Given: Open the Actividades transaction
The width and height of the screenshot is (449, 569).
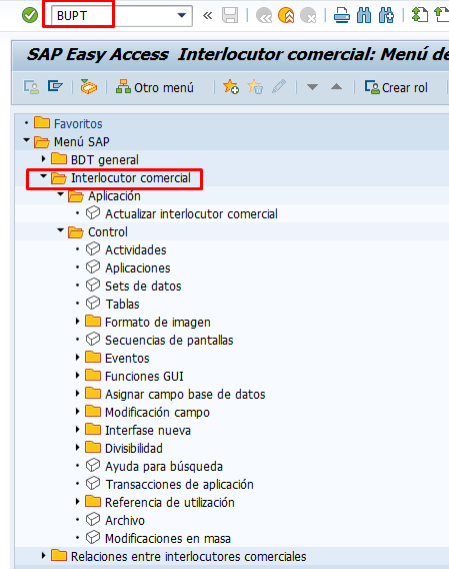Looking at the screenshot, I should click(x=136, y=250).
